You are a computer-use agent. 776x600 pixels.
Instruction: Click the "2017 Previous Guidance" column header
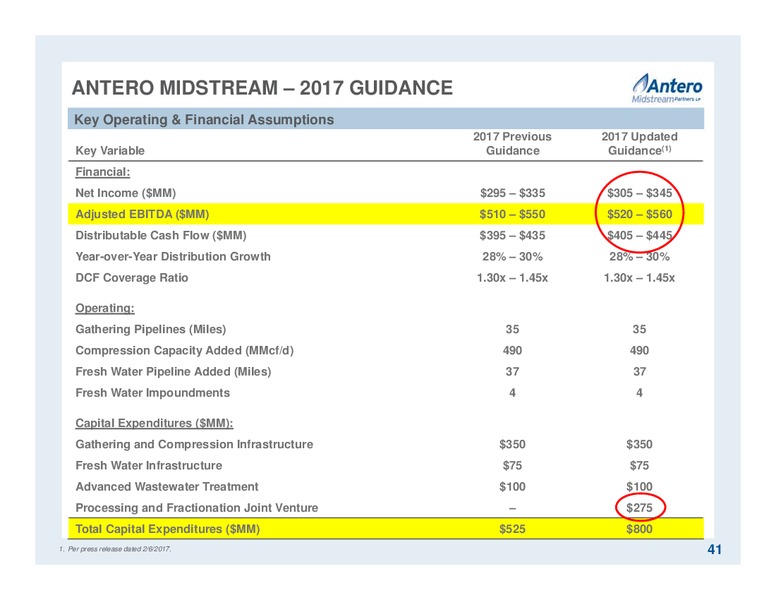click(x=512, y=144)
